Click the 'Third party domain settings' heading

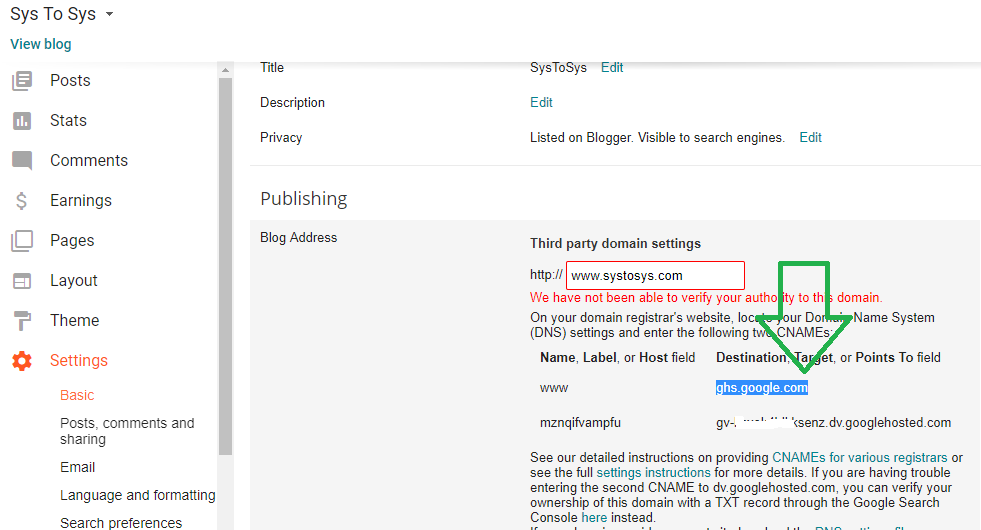[615, 244]
